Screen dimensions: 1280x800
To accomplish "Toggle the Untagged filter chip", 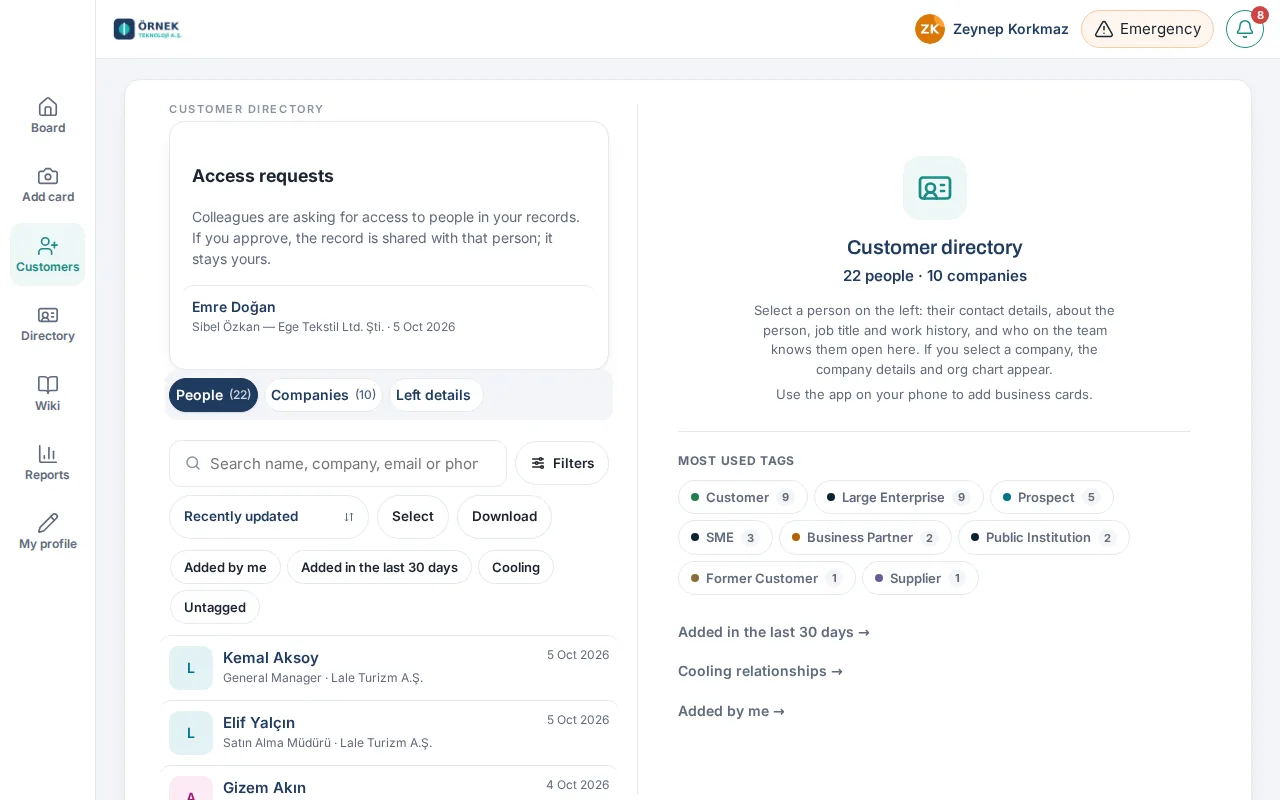I will click(x=215, y=607).
